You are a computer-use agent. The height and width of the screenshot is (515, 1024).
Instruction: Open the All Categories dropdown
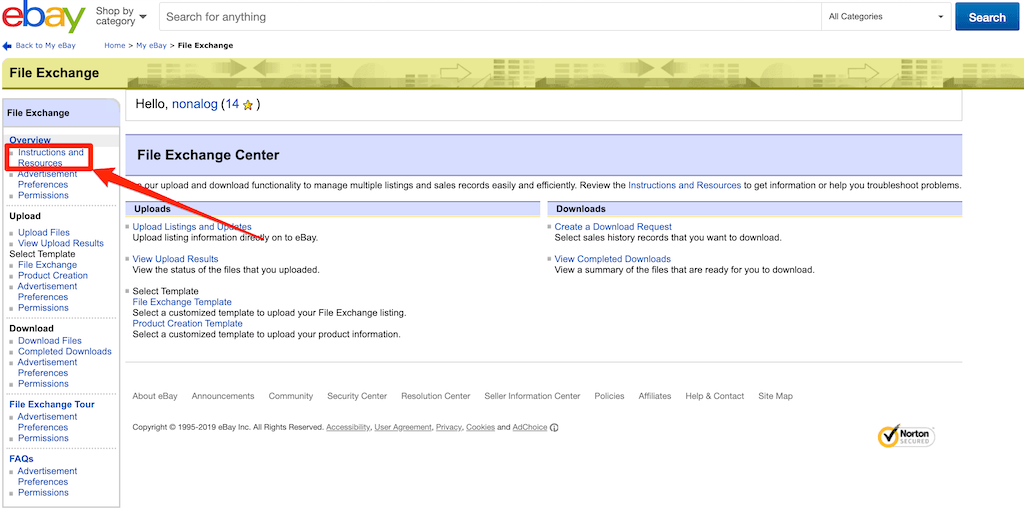click(x=886, y=17)
